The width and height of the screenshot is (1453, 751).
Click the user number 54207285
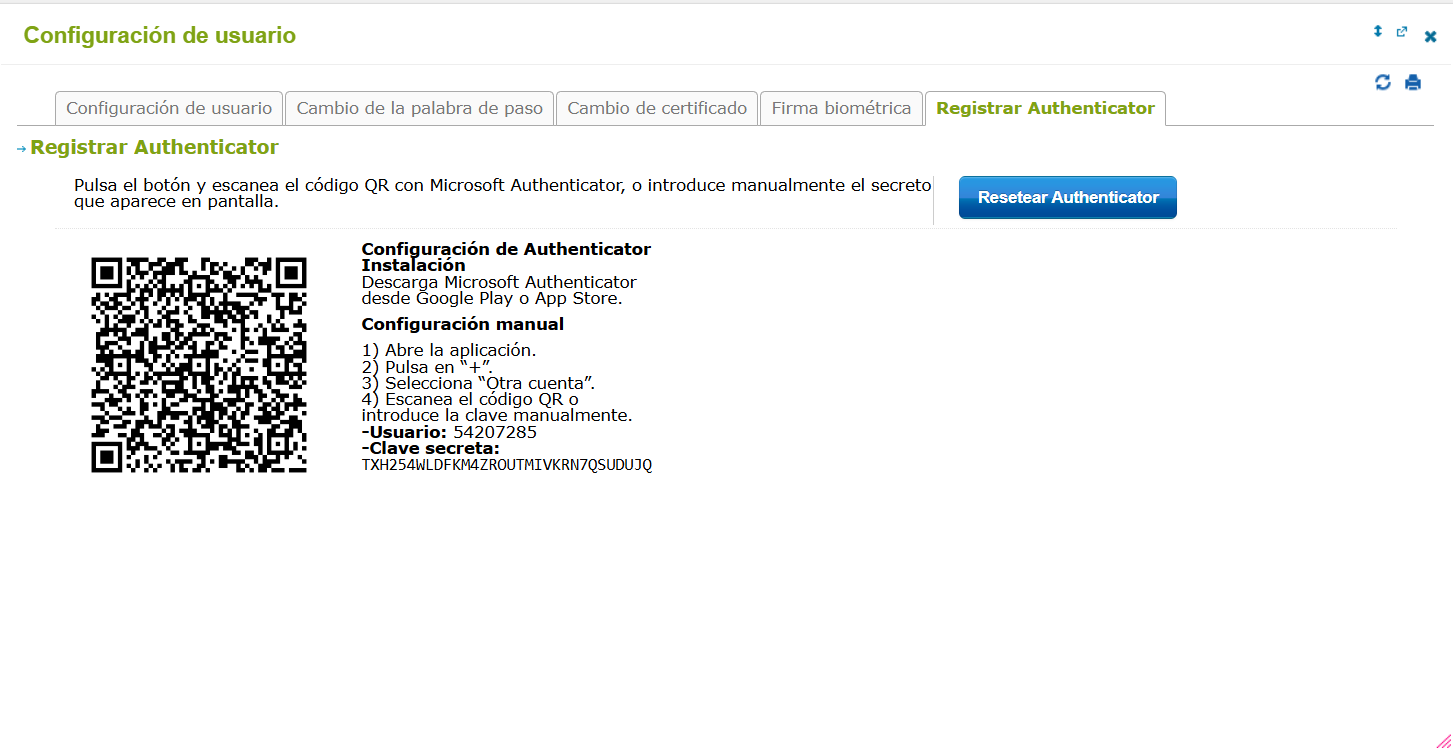tap(495, 432)
